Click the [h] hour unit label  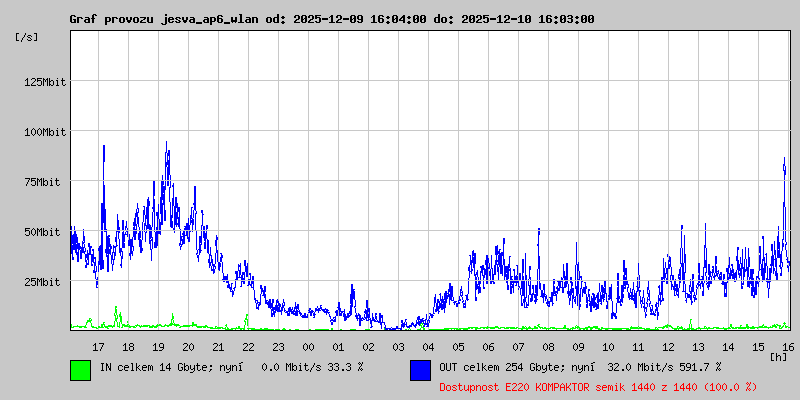click(778, 357)
